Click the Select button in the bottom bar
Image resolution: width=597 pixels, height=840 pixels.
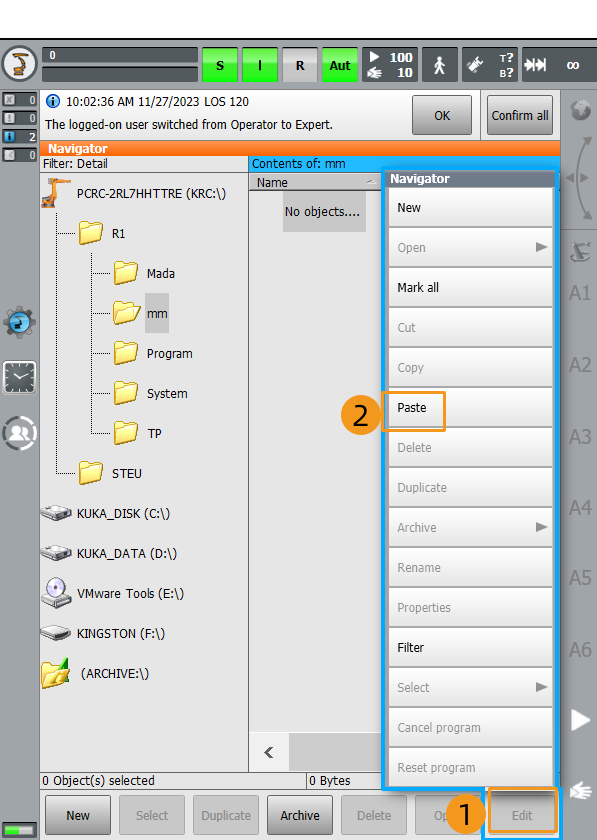[152, 815]
